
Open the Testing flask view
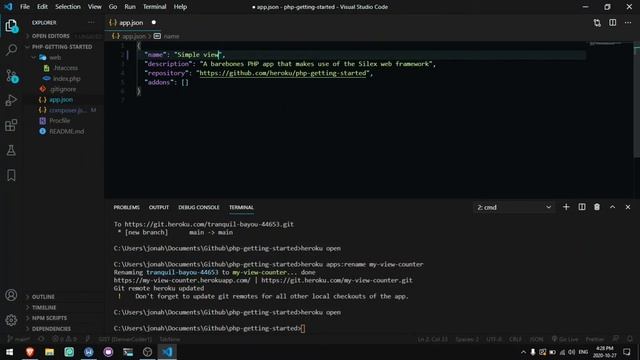[x=11, y=150]
